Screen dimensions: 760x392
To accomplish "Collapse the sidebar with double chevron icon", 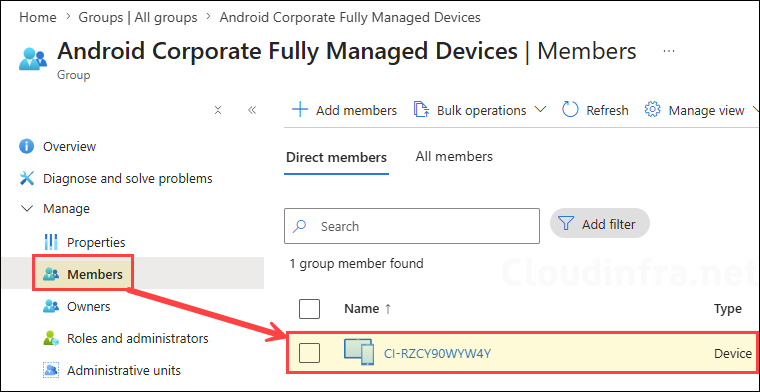I will coord(252,110).
